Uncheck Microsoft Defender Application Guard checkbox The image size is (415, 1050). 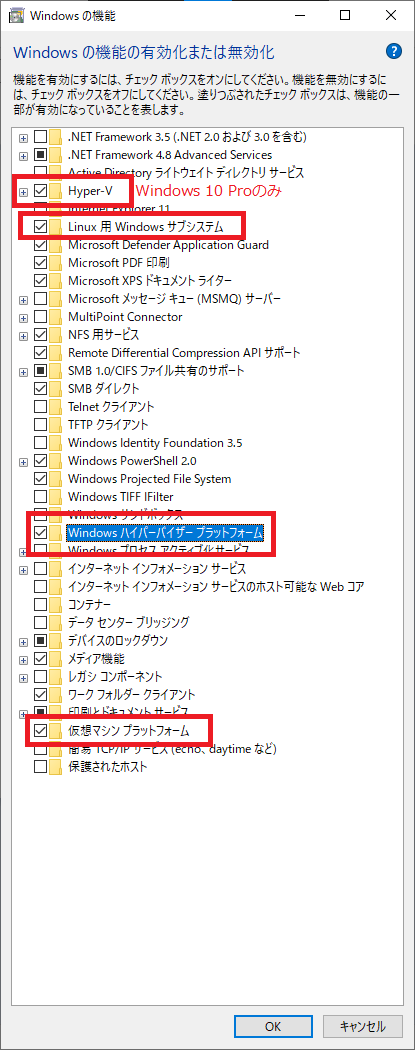click(x=40, y=245)
